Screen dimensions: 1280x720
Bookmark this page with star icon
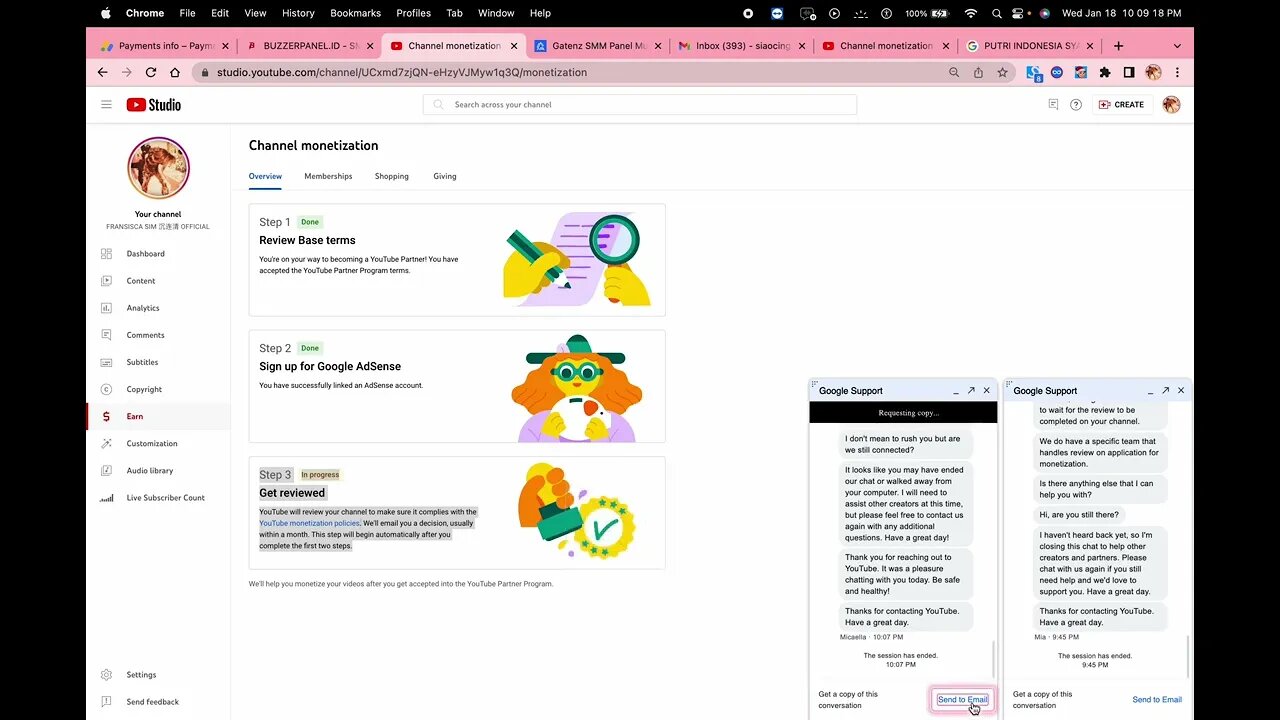tap(1002, 72)
